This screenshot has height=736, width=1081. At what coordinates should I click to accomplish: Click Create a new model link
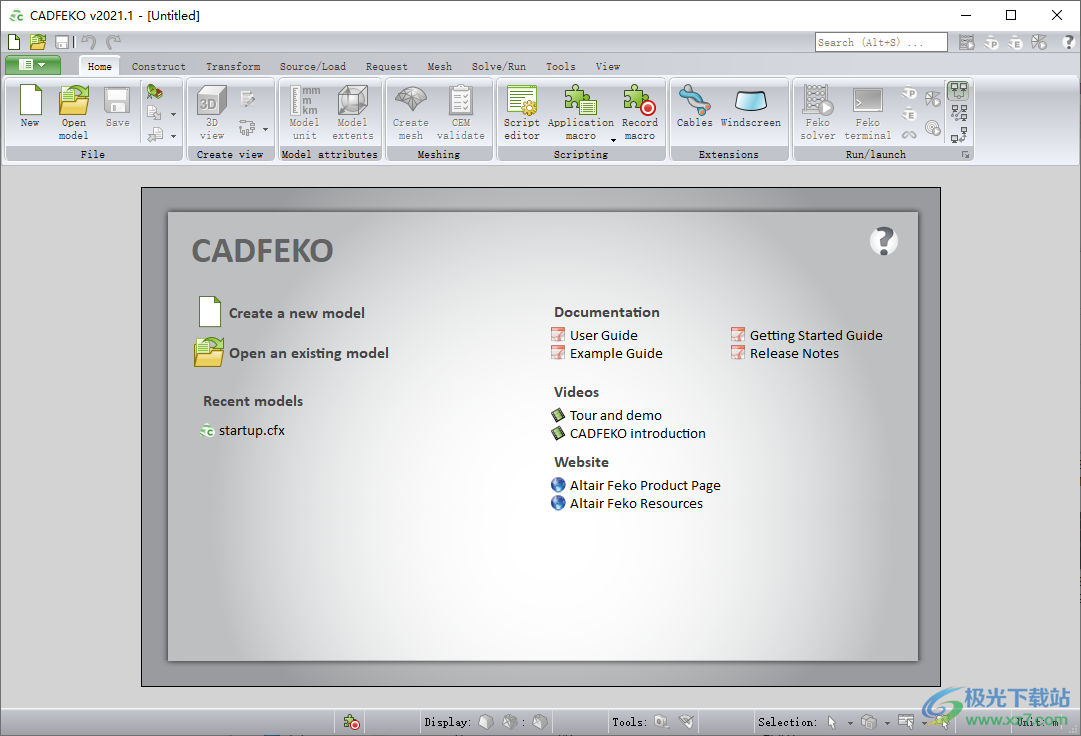pyautogui.click(x=281, y=313)
